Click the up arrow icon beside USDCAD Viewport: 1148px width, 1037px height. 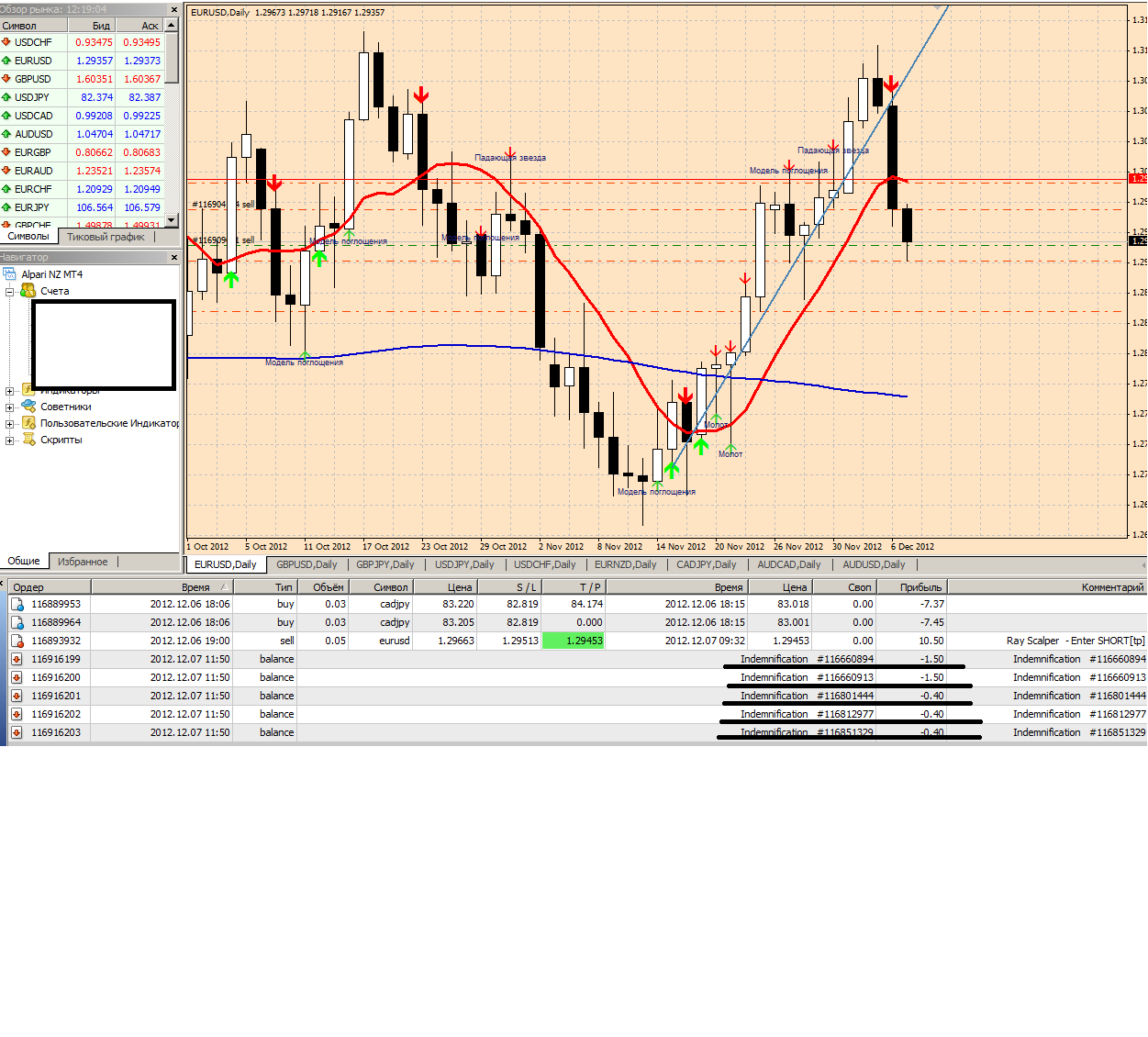click(6, 116)
